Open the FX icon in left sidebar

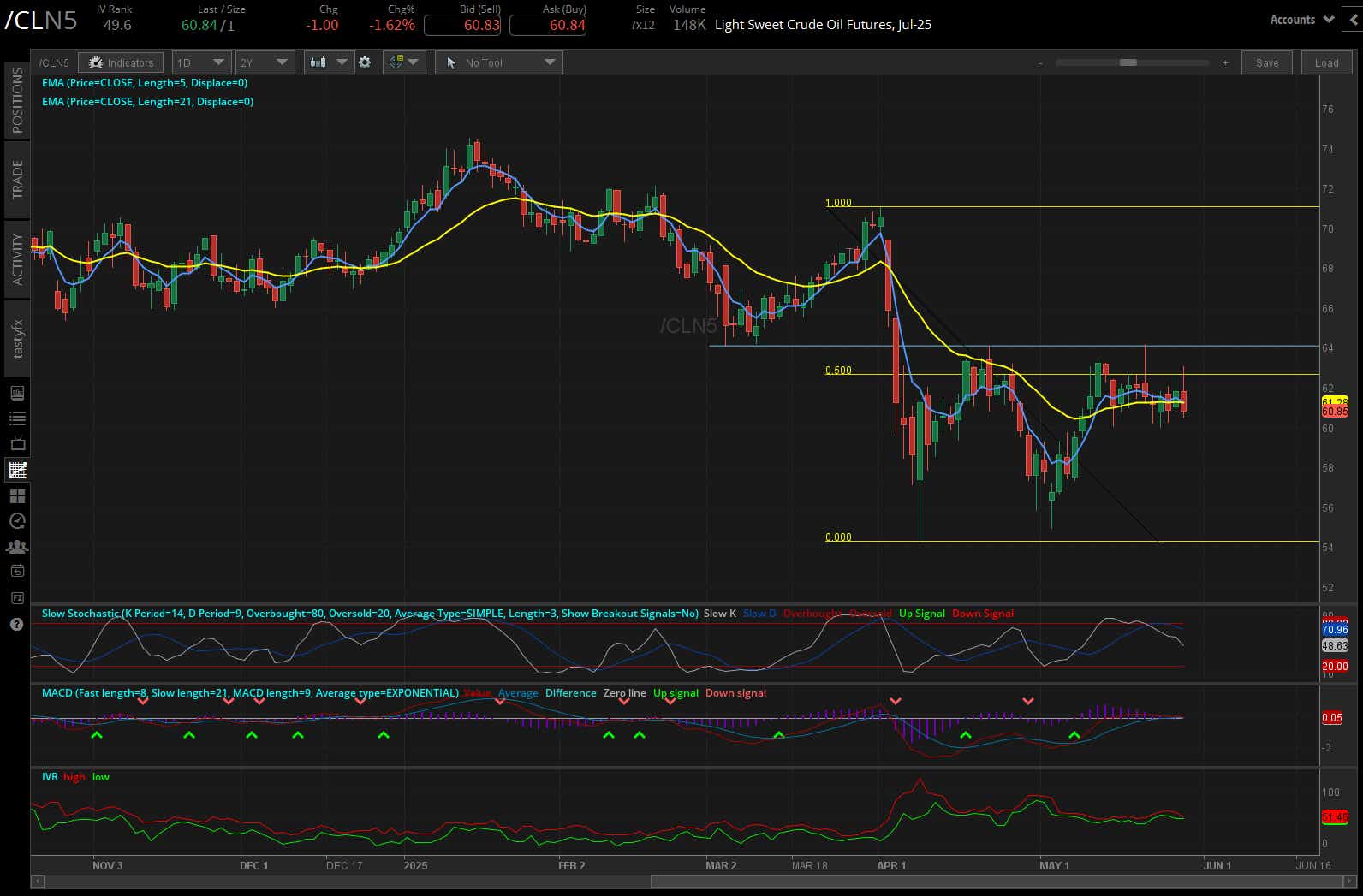[x=17, y=597]
